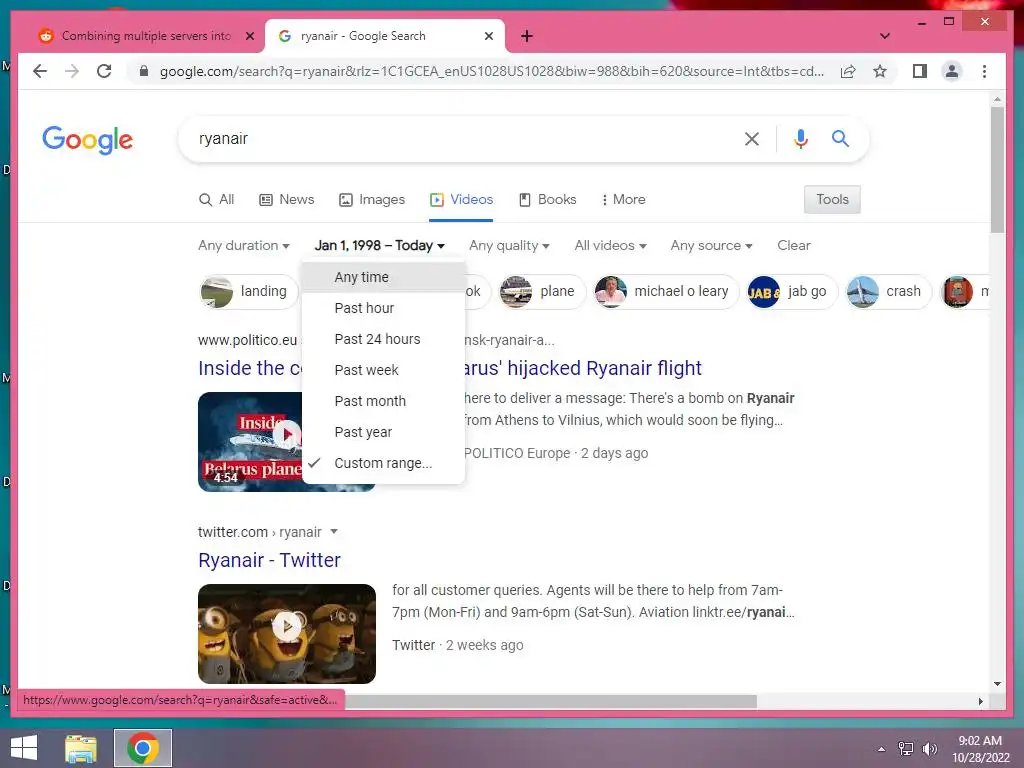Screen dimensions: 1024x768
Task: Bookmark this page with star icon
Action: (x=880, y=71)
